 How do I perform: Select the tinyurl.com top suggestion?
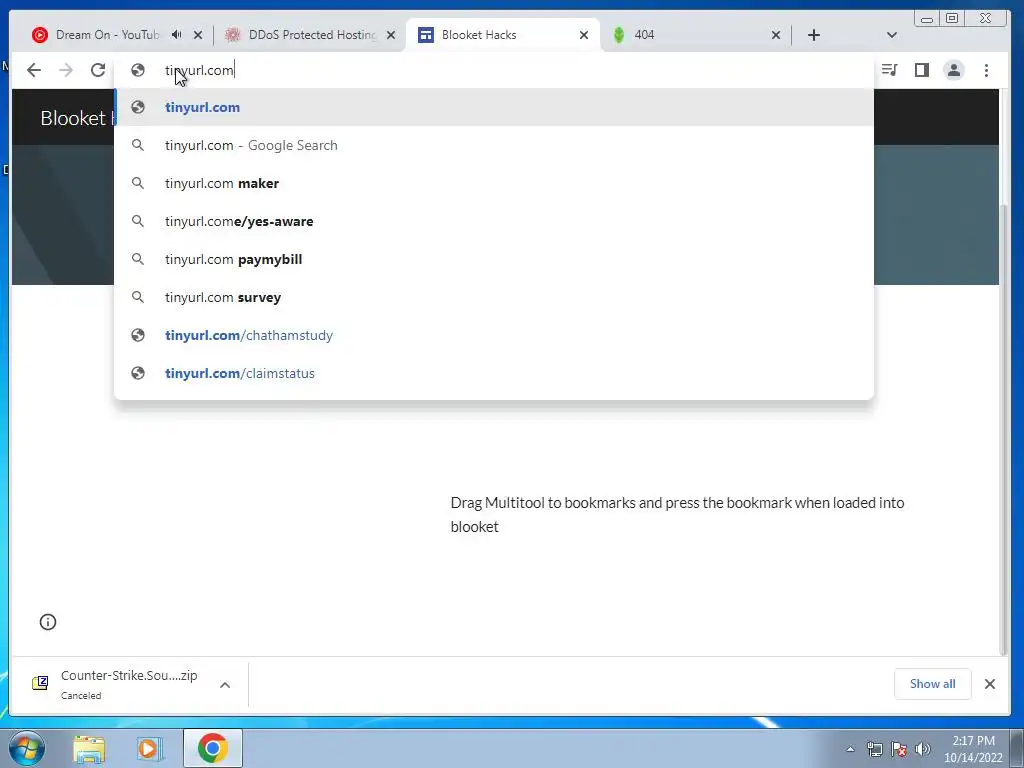point(494,107)
